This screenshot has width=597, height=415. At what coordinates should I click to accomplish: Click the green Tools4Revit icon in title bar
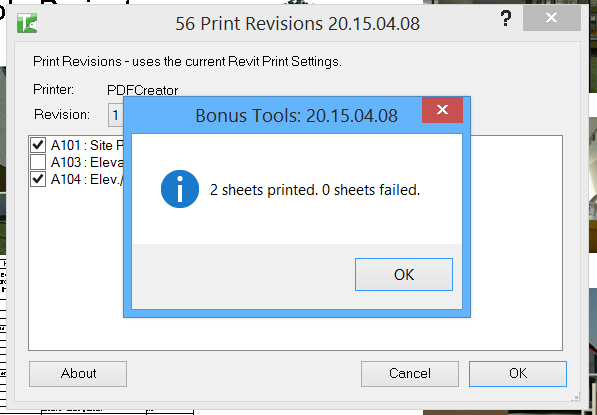27,23
